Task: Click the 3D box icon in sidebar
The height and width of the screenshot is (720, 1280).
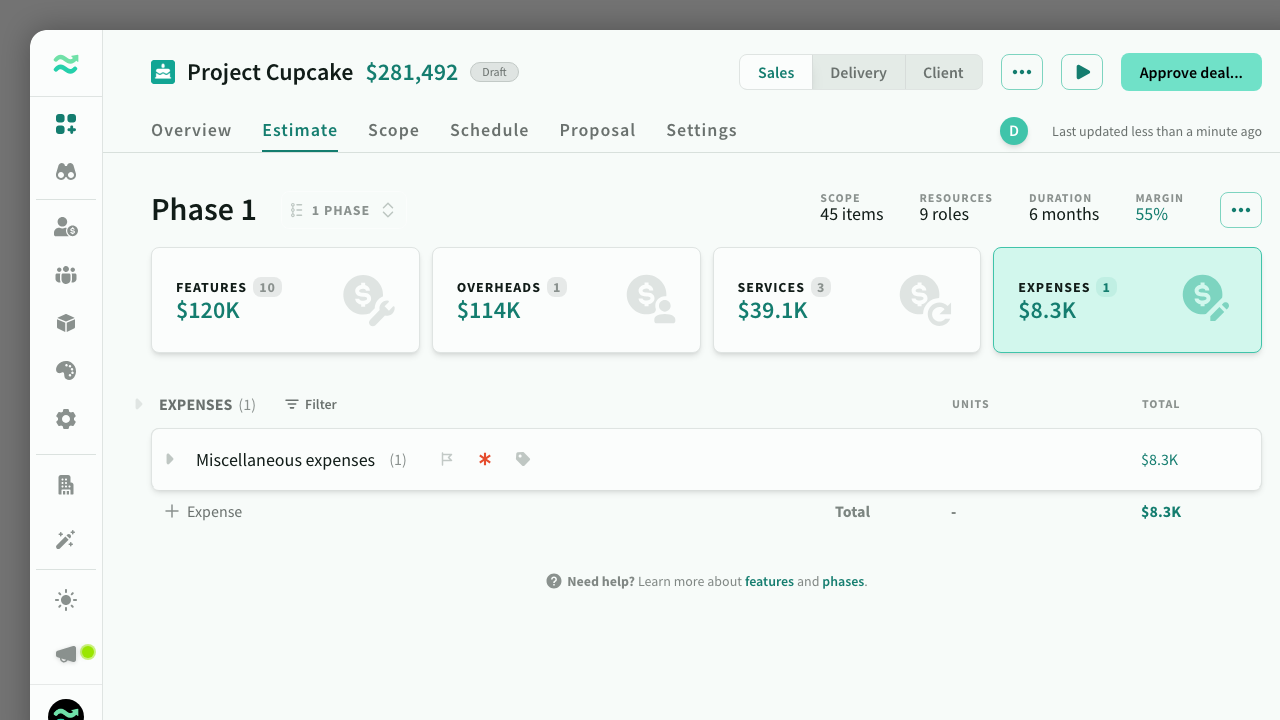Action: pyautogui.click(x=66, y=323)
